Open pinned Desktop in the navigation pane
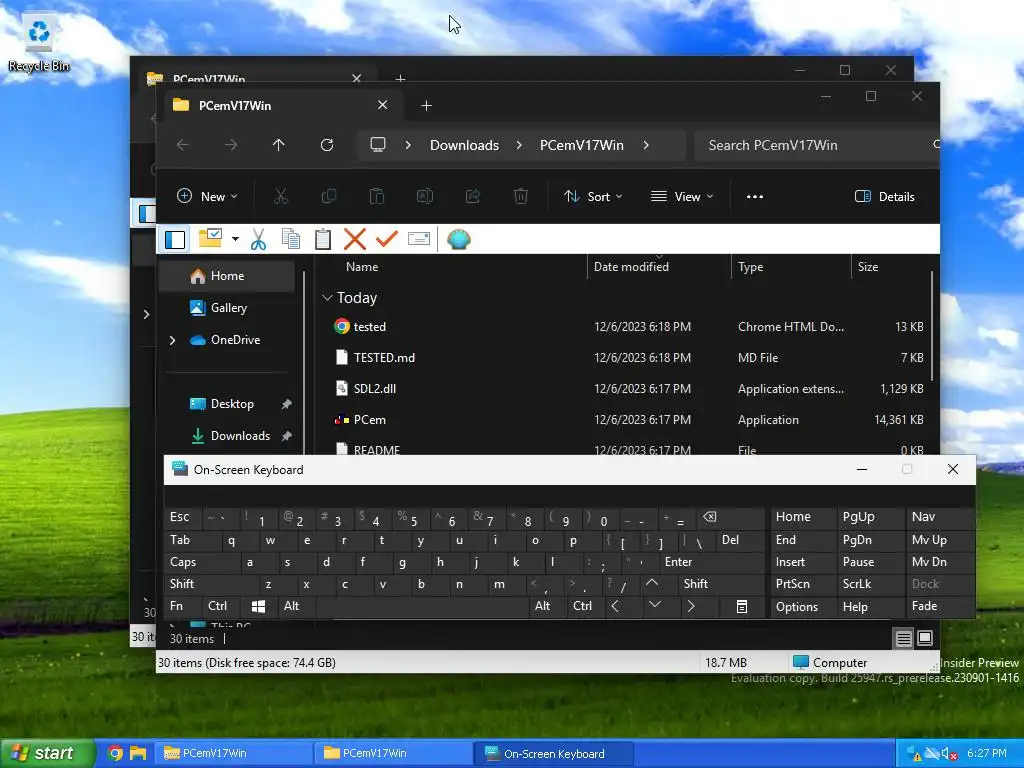The width and height of the screenshot is (1024, 768). point(227,404)
